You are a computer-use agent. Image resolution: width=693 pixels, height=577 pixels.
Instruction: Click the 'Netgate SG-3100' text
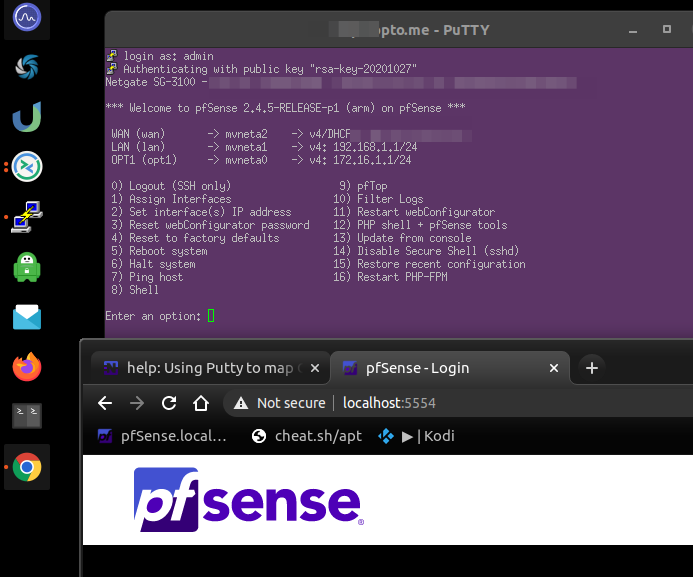(150, 82)
